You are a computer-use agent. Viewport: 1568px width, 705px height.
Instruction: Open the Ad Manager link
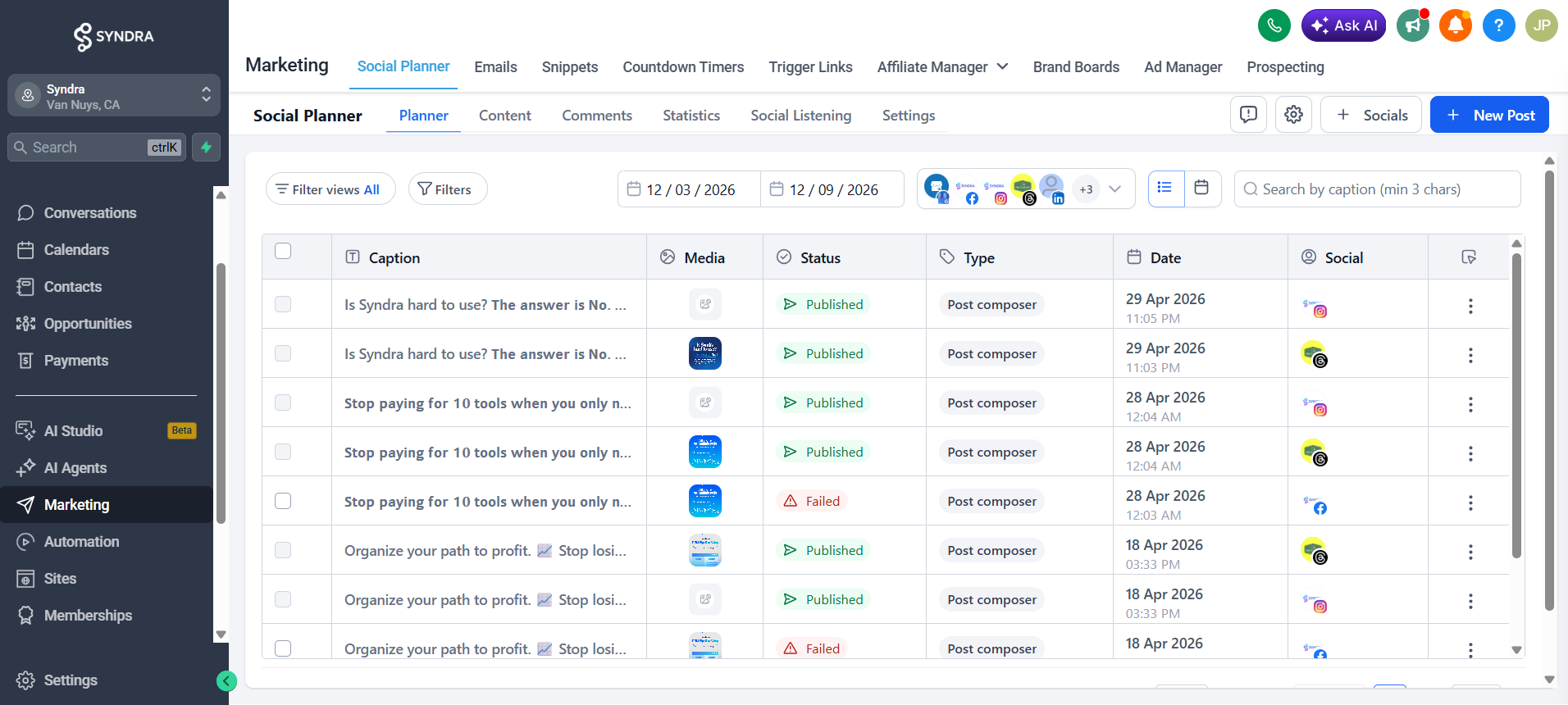[1183, 67]
